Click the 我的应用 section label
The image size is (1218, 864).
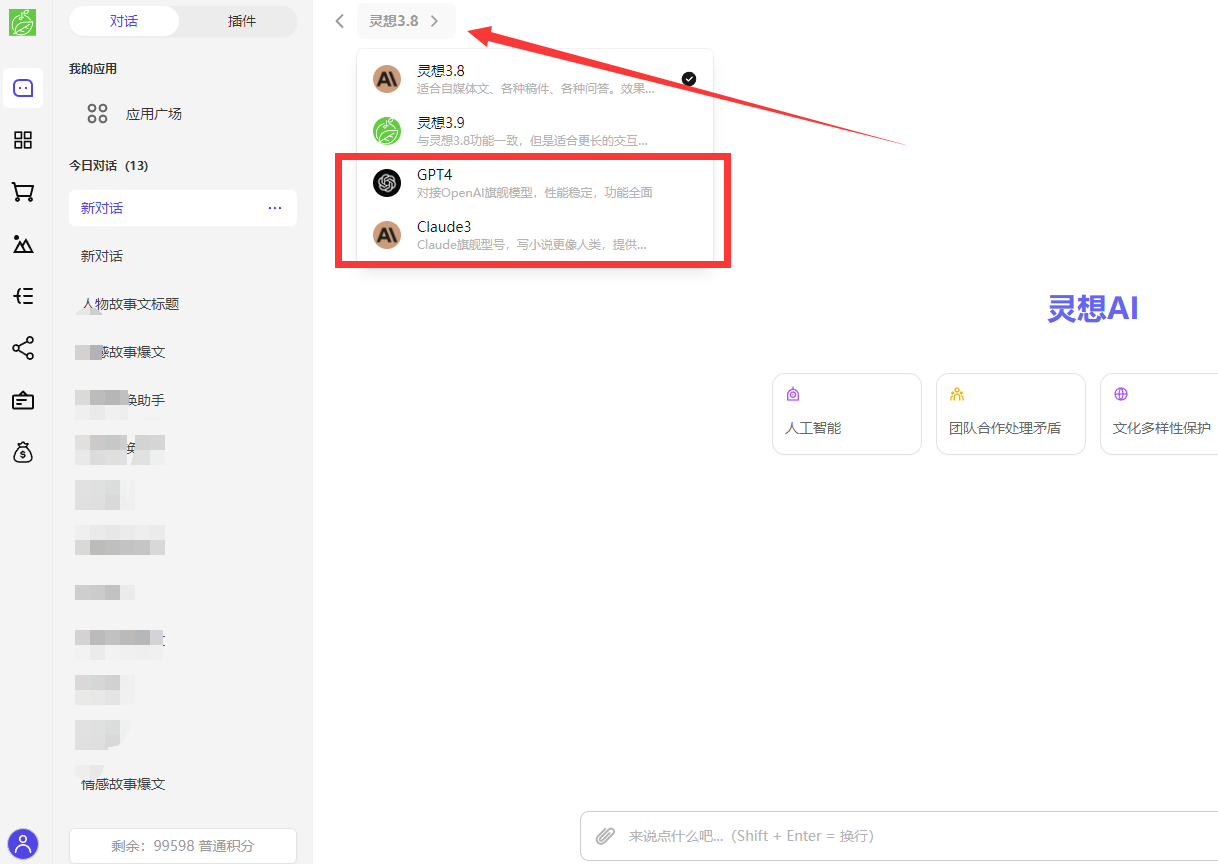[x=93, y=69]
